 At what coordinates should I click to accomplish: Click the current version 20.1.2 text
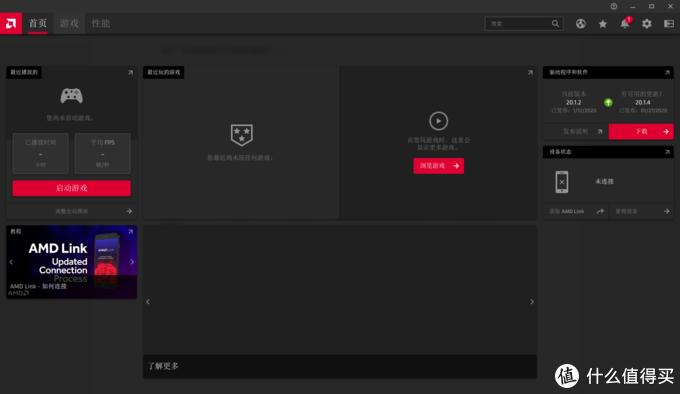573,103
